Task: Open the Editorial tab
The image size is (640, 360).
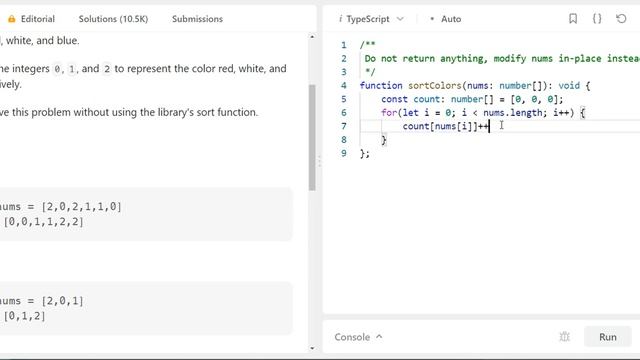Action: click(38, 19)
